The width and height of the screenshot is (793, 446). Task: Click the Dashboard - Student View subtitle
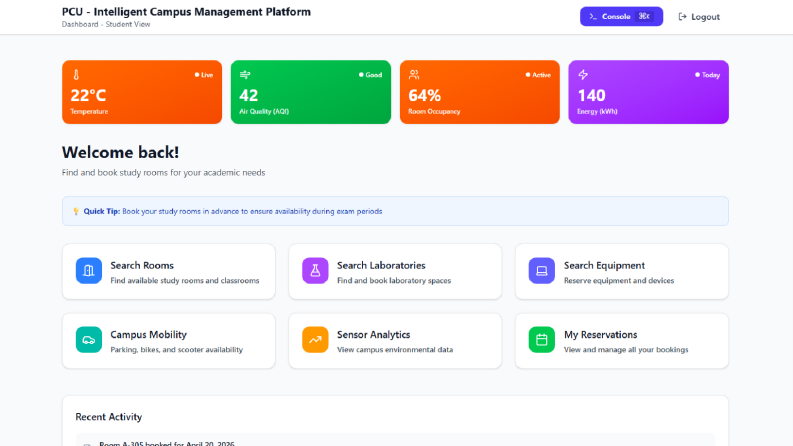[x=106, y=24]
